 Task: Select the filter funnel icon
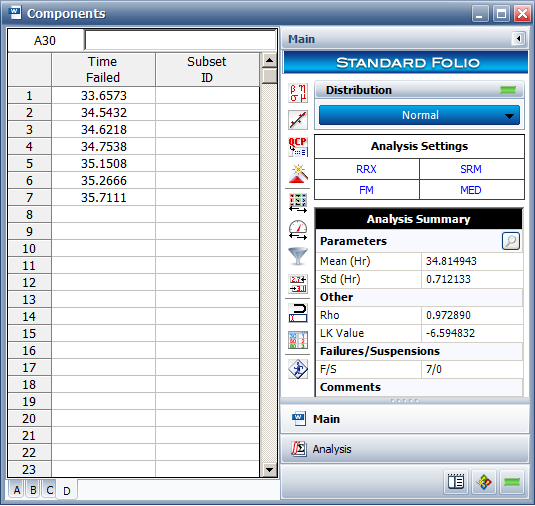[x=298, y=256]
